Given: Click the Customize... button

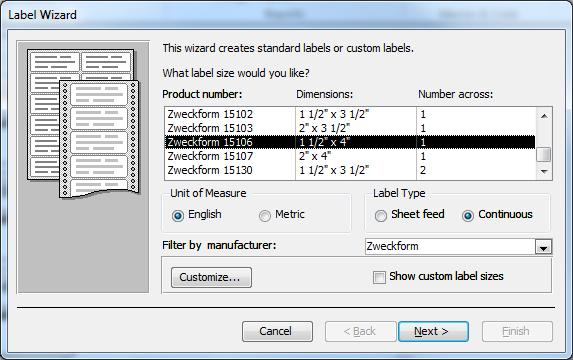Looking at the screenshot, I should click(211, 277).
